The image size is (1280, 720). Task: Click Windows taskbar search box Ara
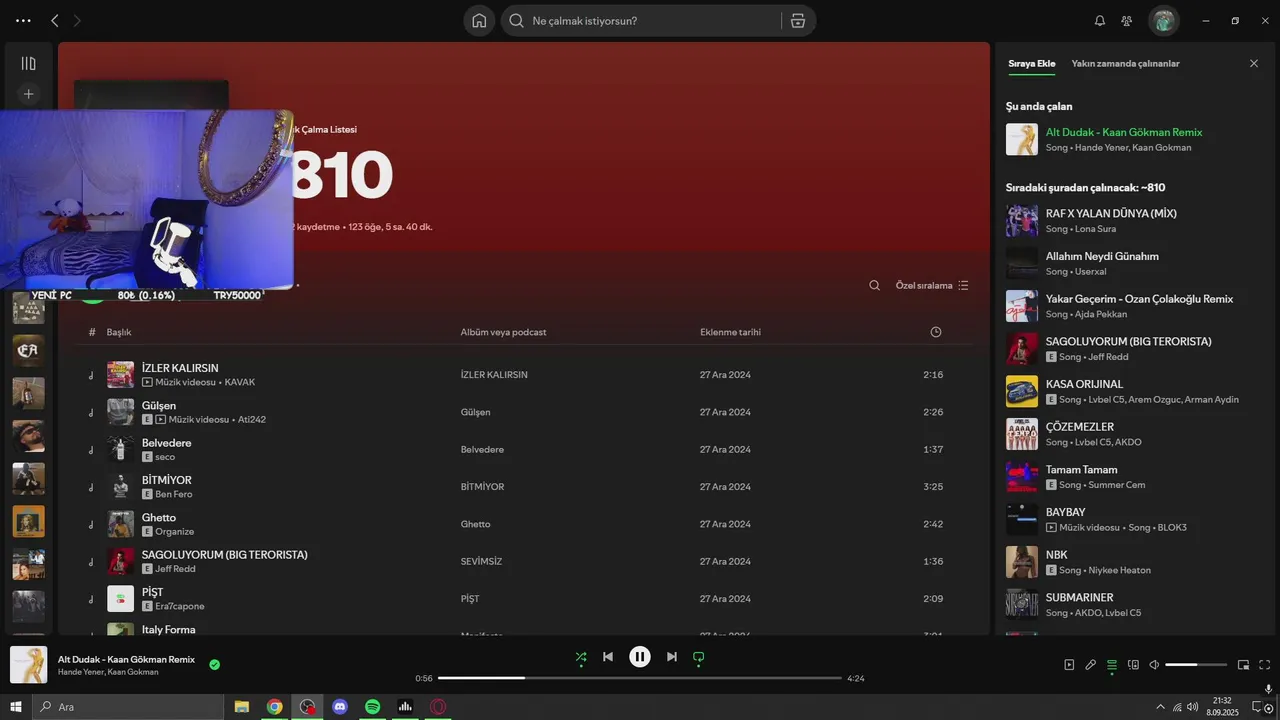(128, 706)
